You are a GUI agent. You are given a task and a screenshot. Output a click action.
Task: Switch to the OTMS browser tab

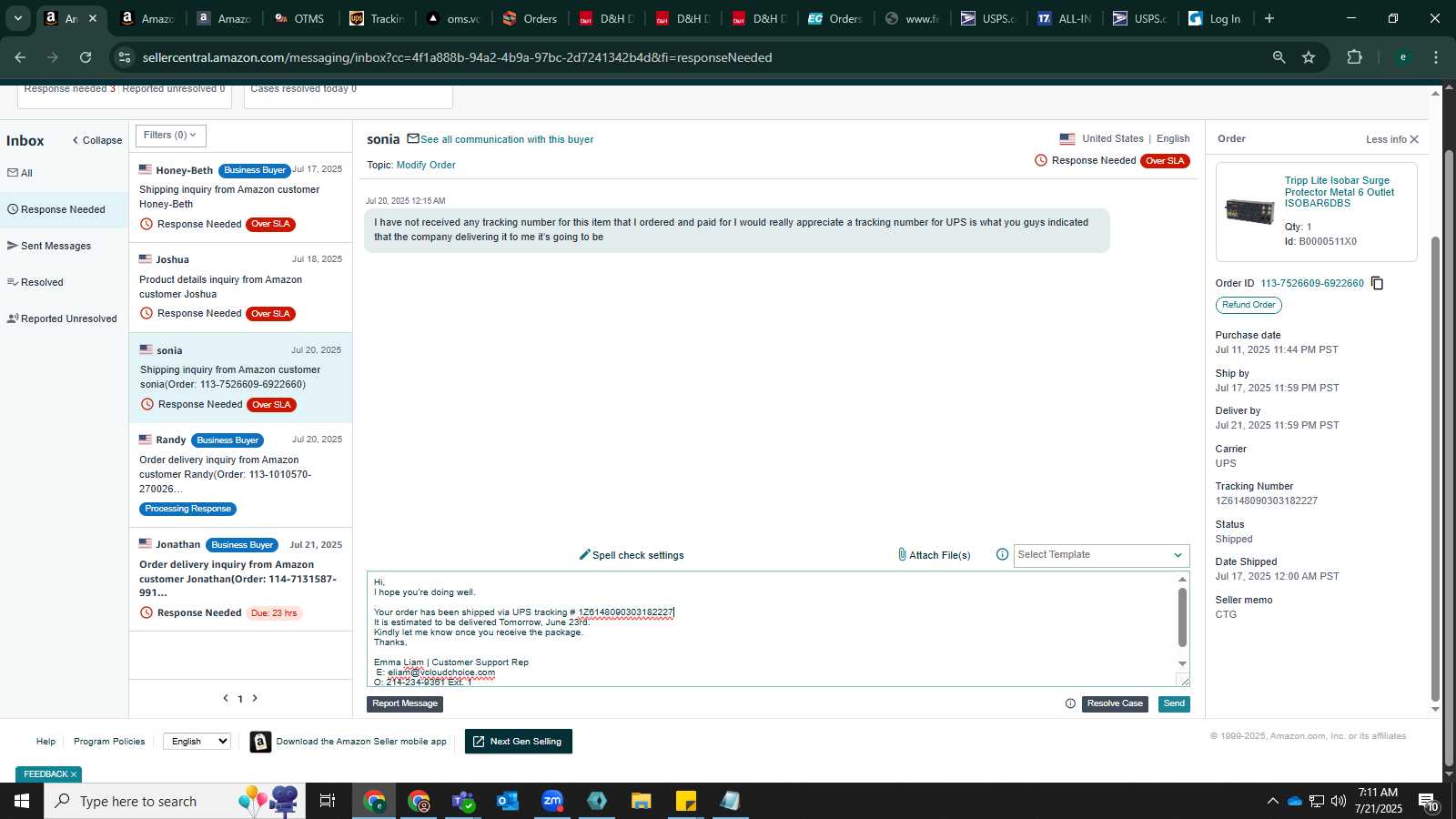click(300, 18)
